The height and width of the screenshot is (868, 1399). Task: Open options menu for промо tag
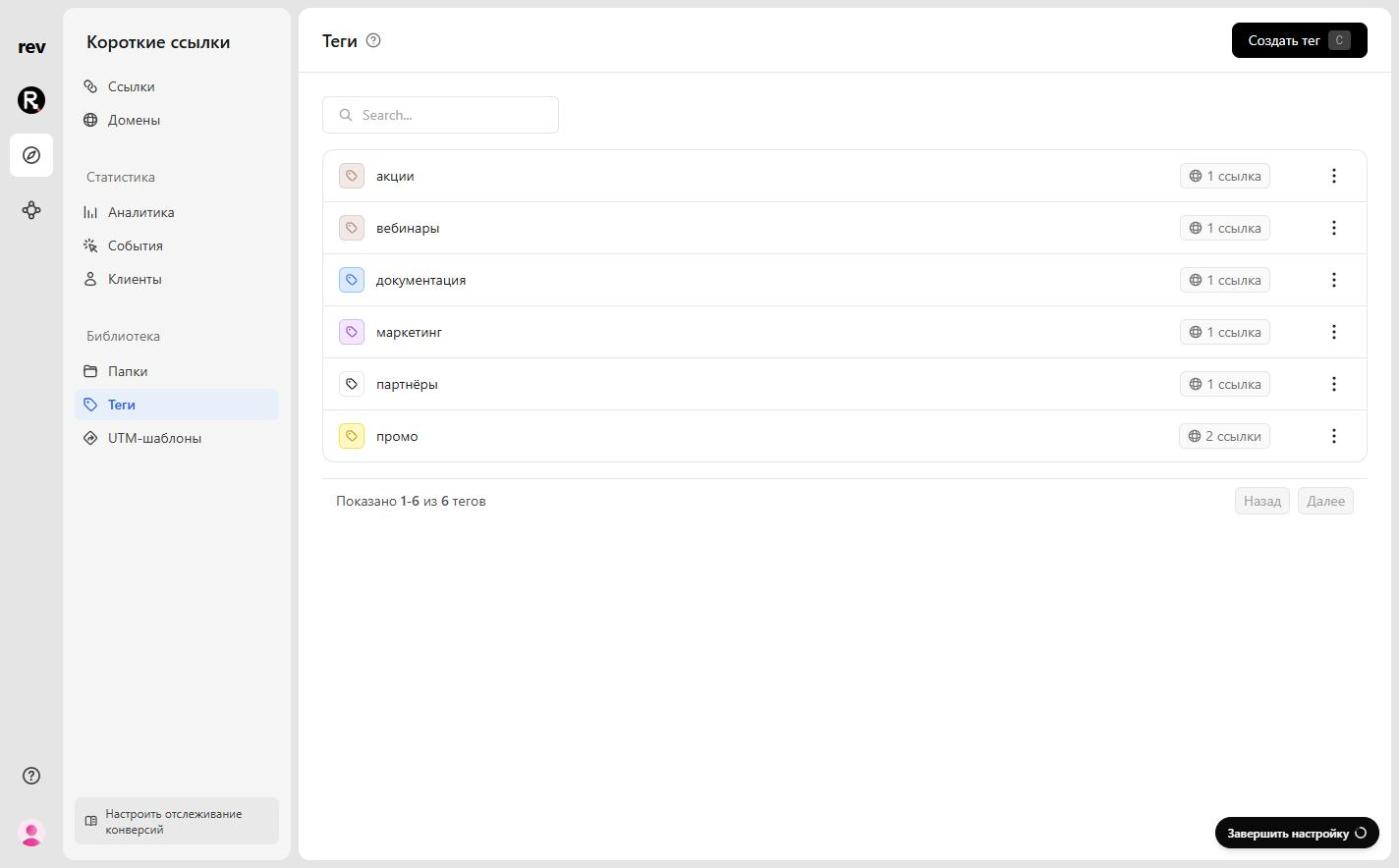1333,436
